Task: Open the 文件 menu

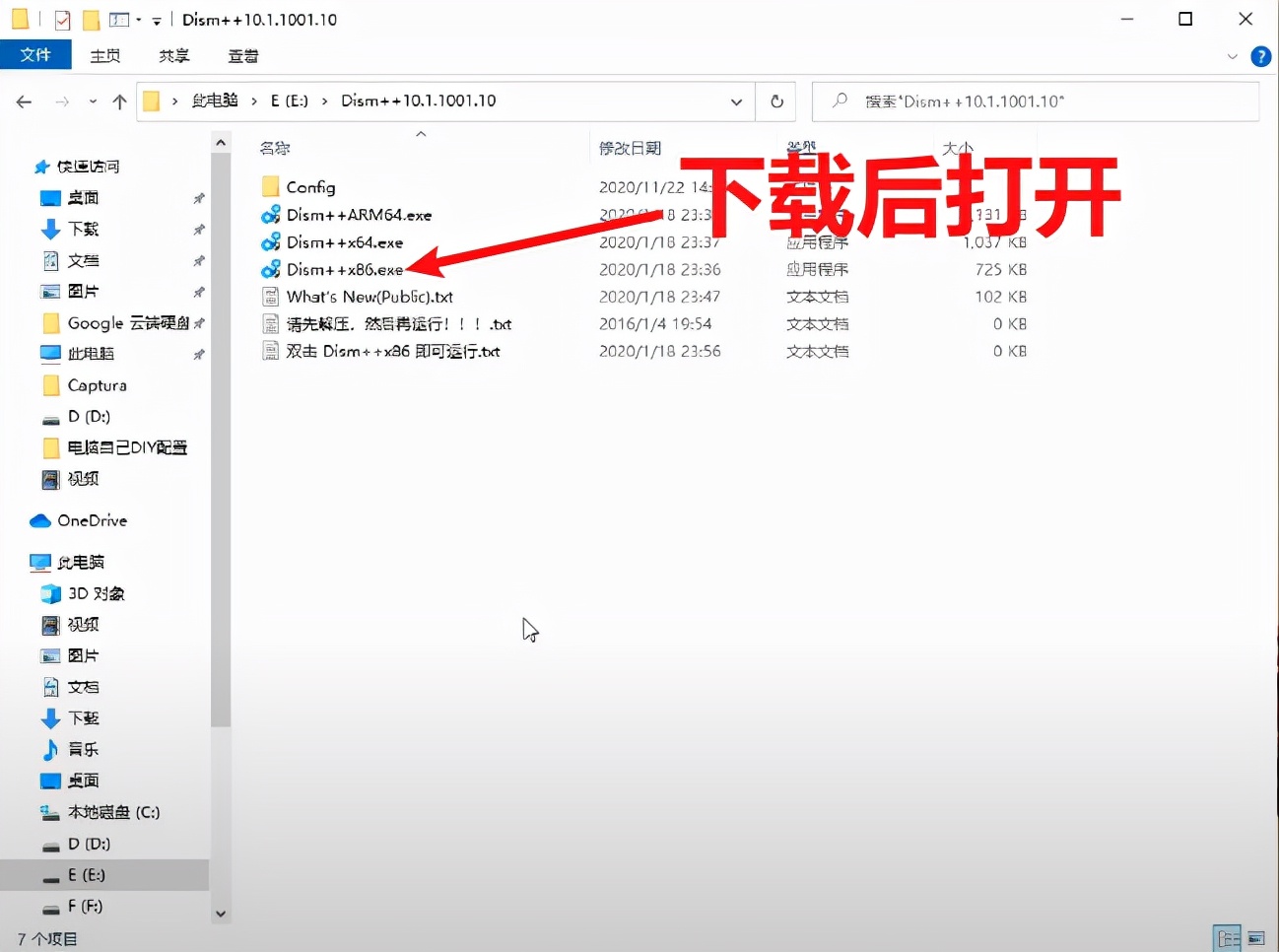Action: (36, 55)
